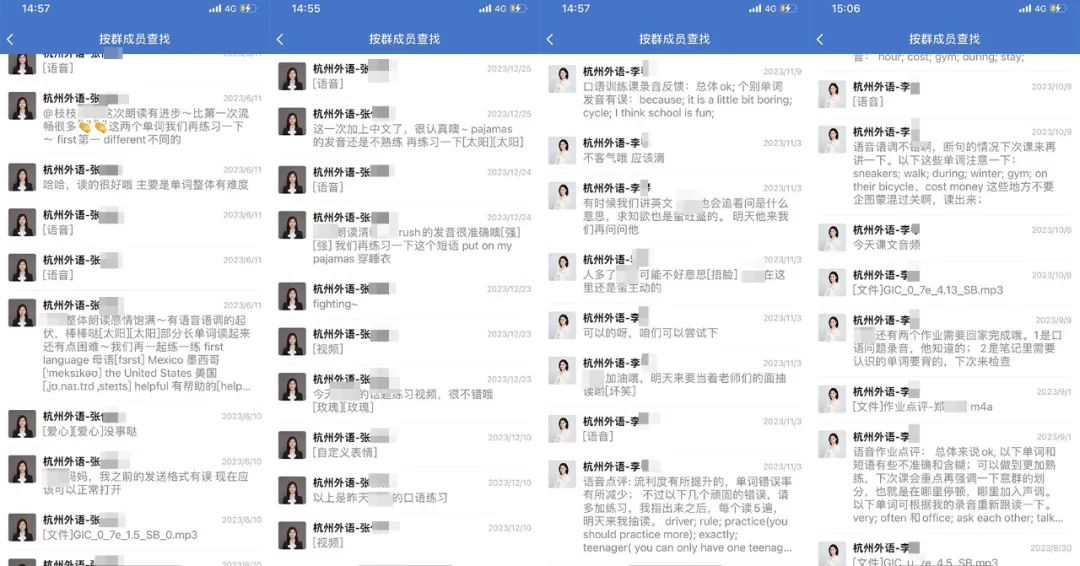Open the 今天课文音频 message

945,238
